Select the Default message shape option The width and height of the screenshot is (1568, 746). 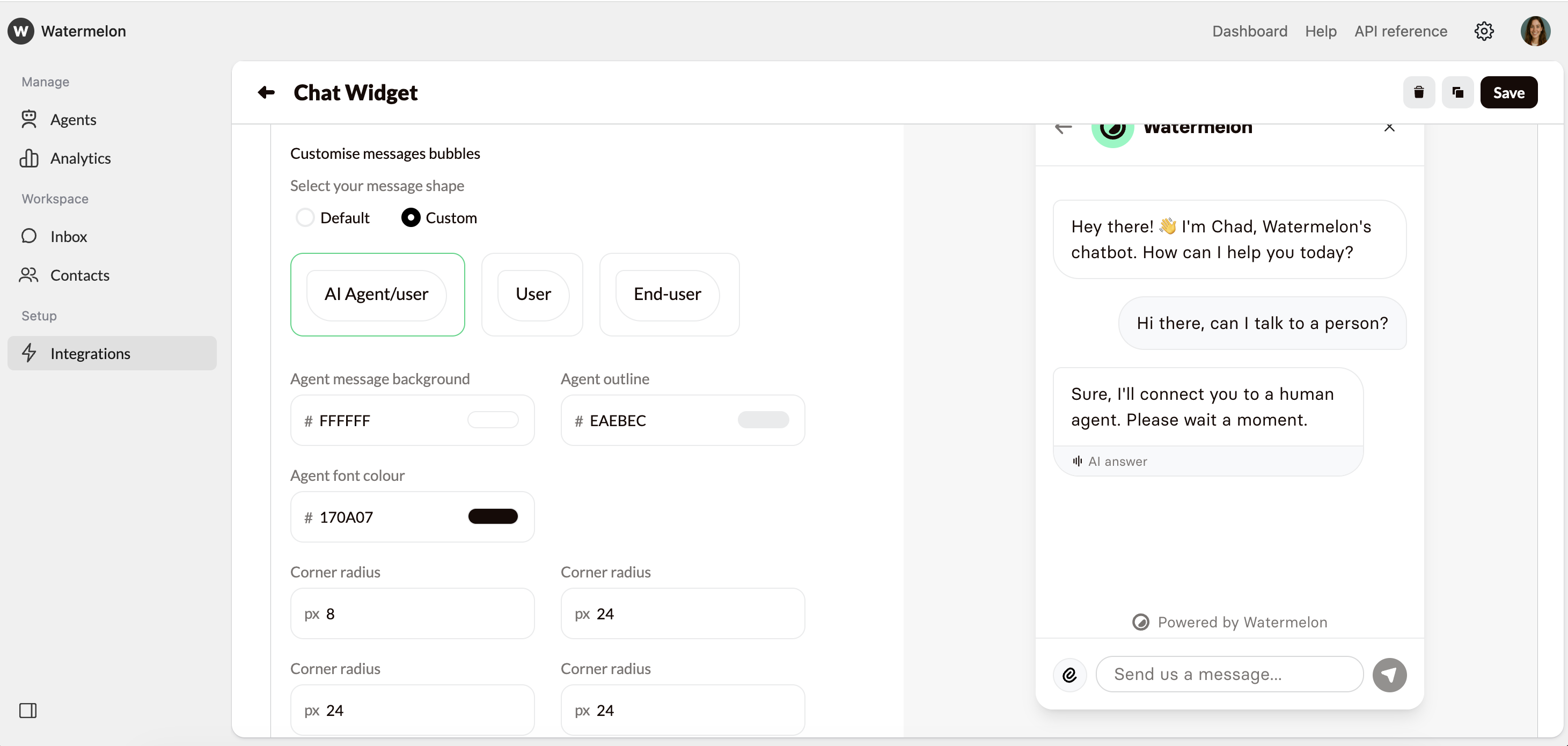click(x=305, y=217)
